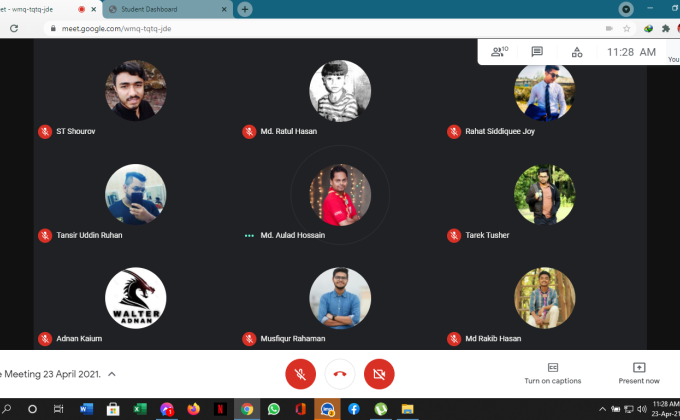Open Firefox from the taskbar
This screenshot has width=680, height=420.
click(x=193, y=409)
